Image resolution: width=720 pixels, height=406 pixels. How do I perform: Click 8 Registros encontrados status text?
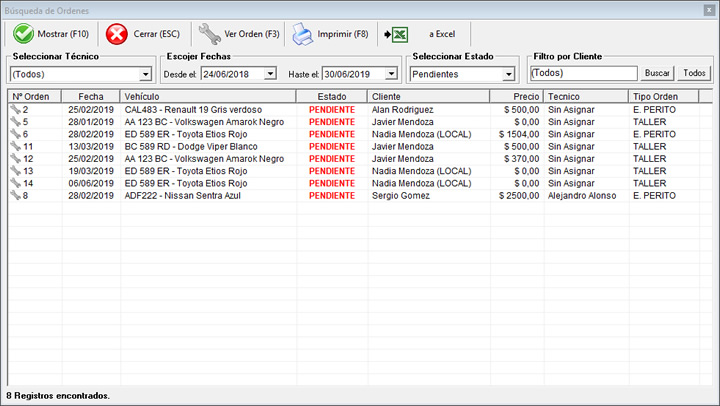pos(58,395)
